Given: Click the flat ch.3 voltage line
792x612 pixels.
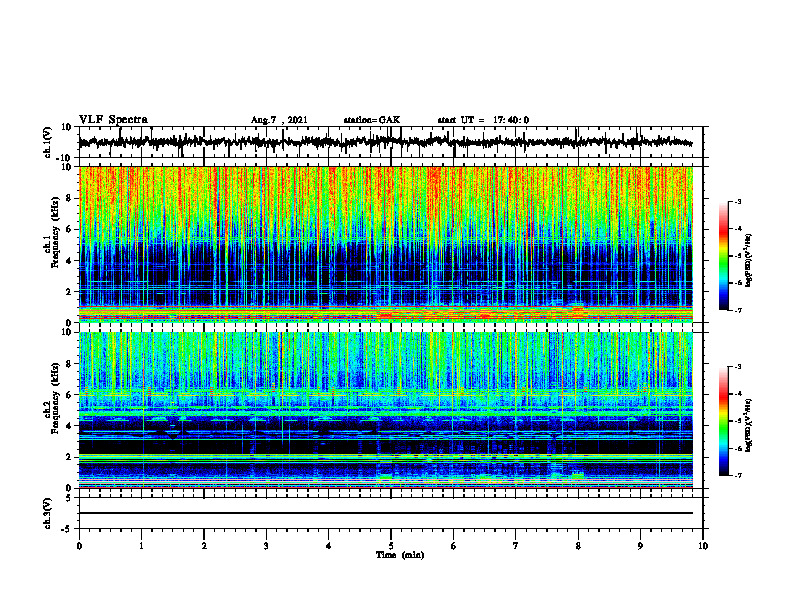Looking at the screenshot, I should (x=386, y=513).
